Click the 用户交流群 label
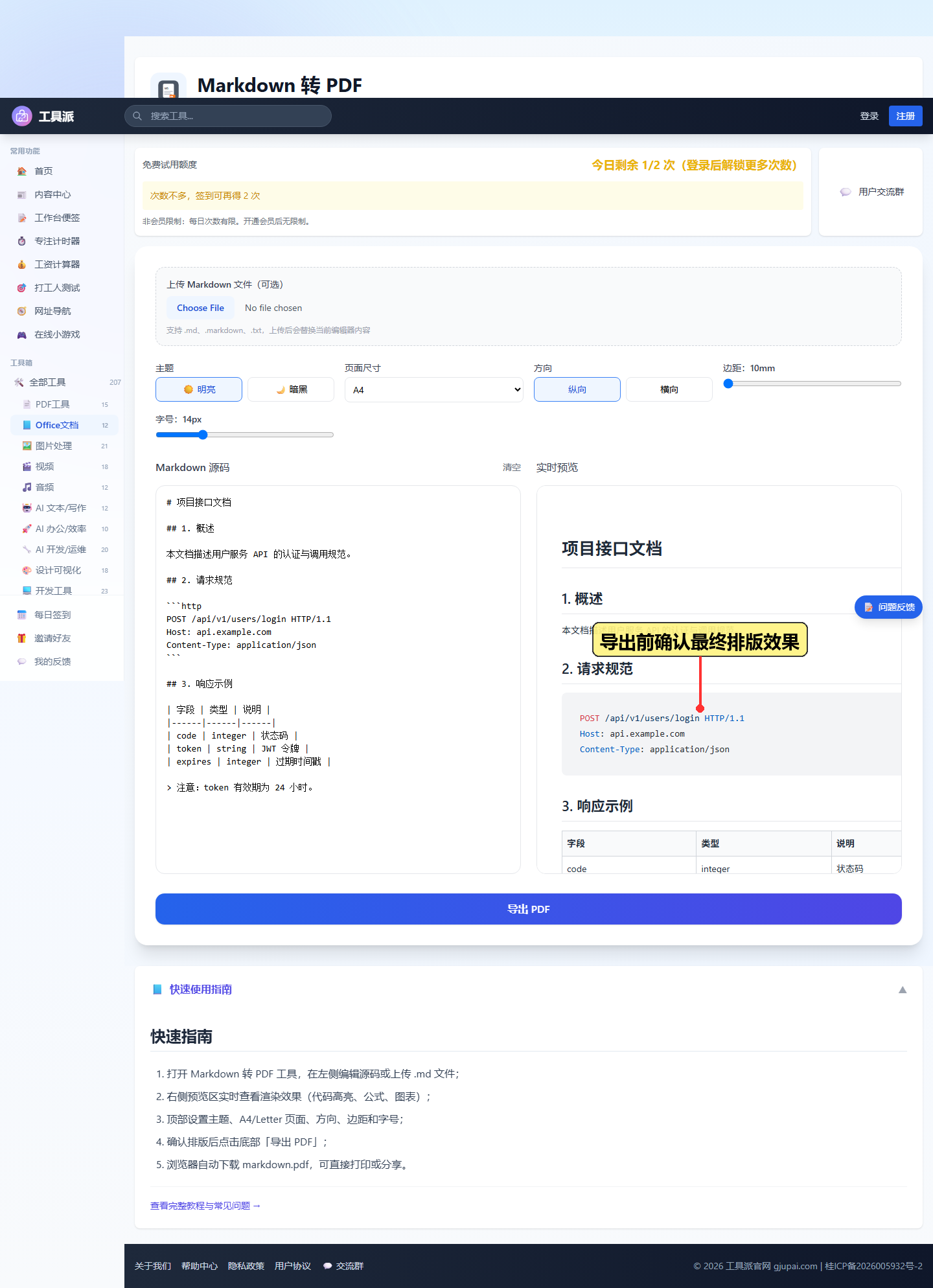933x1288 pixels. click(881, 192)
